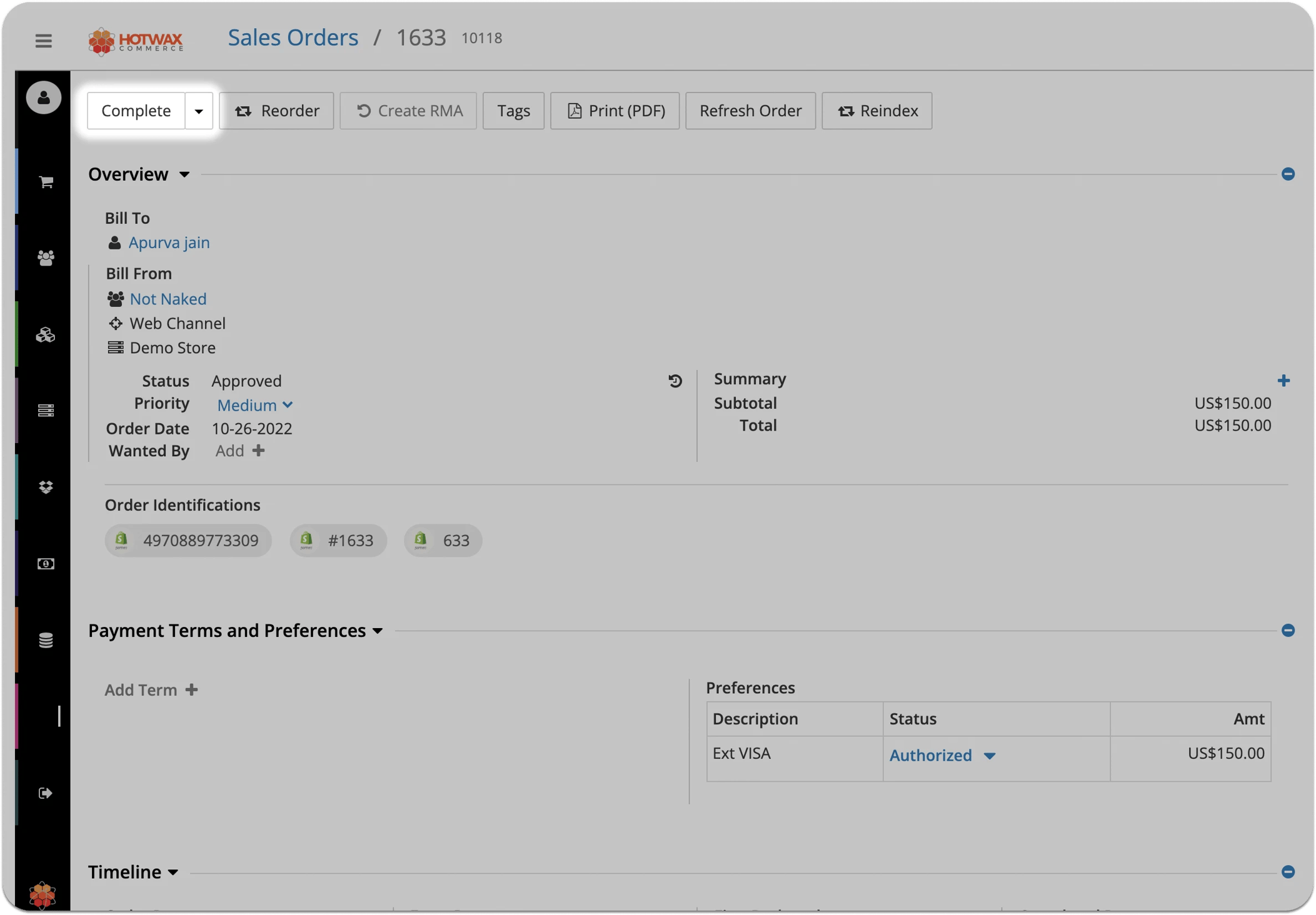Collapse Payment Terms section minus icon
1316x915 pixels.
point(1288,630)
